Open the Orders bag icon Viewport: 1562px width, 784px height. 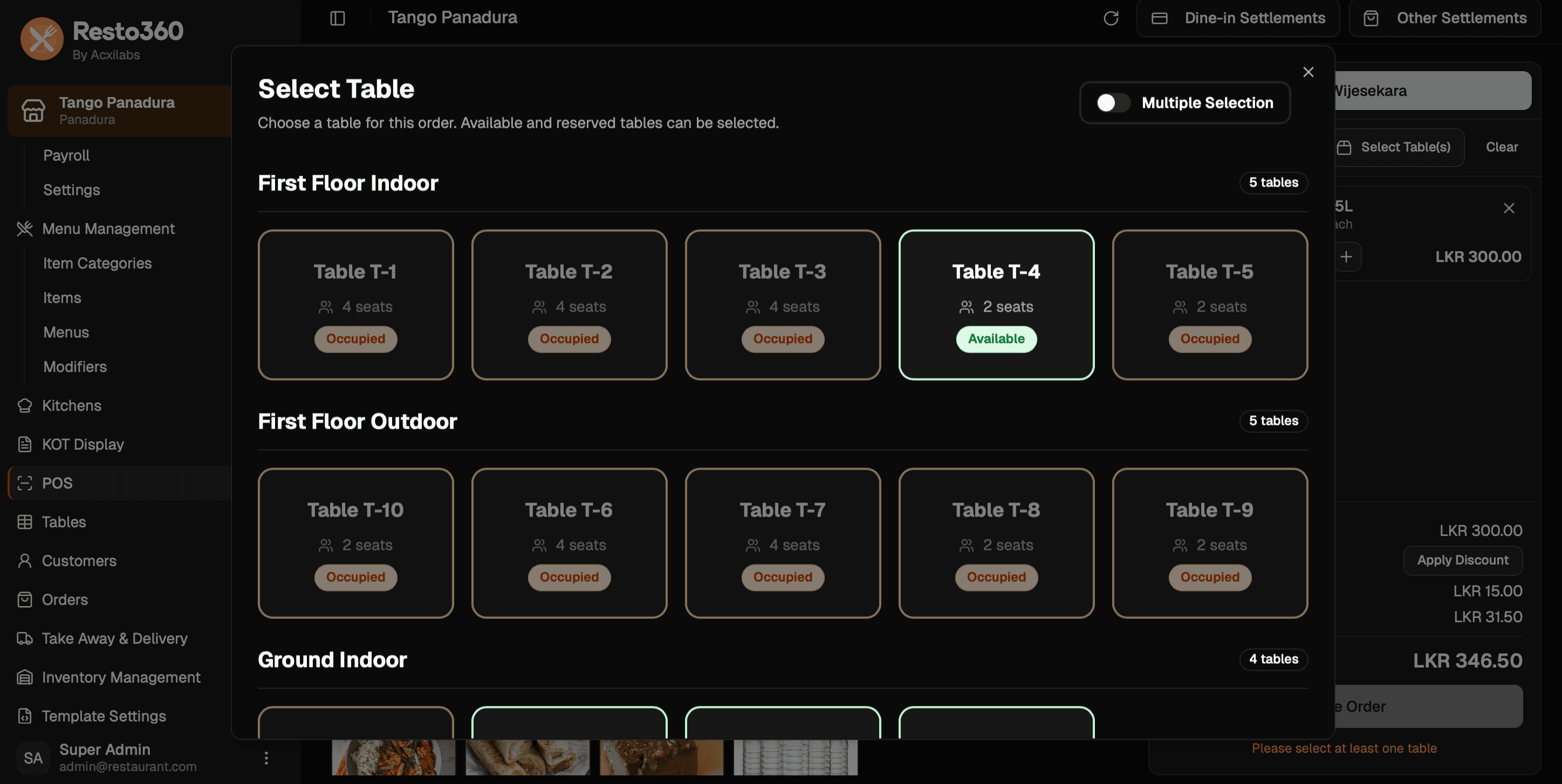pos(25,599)
